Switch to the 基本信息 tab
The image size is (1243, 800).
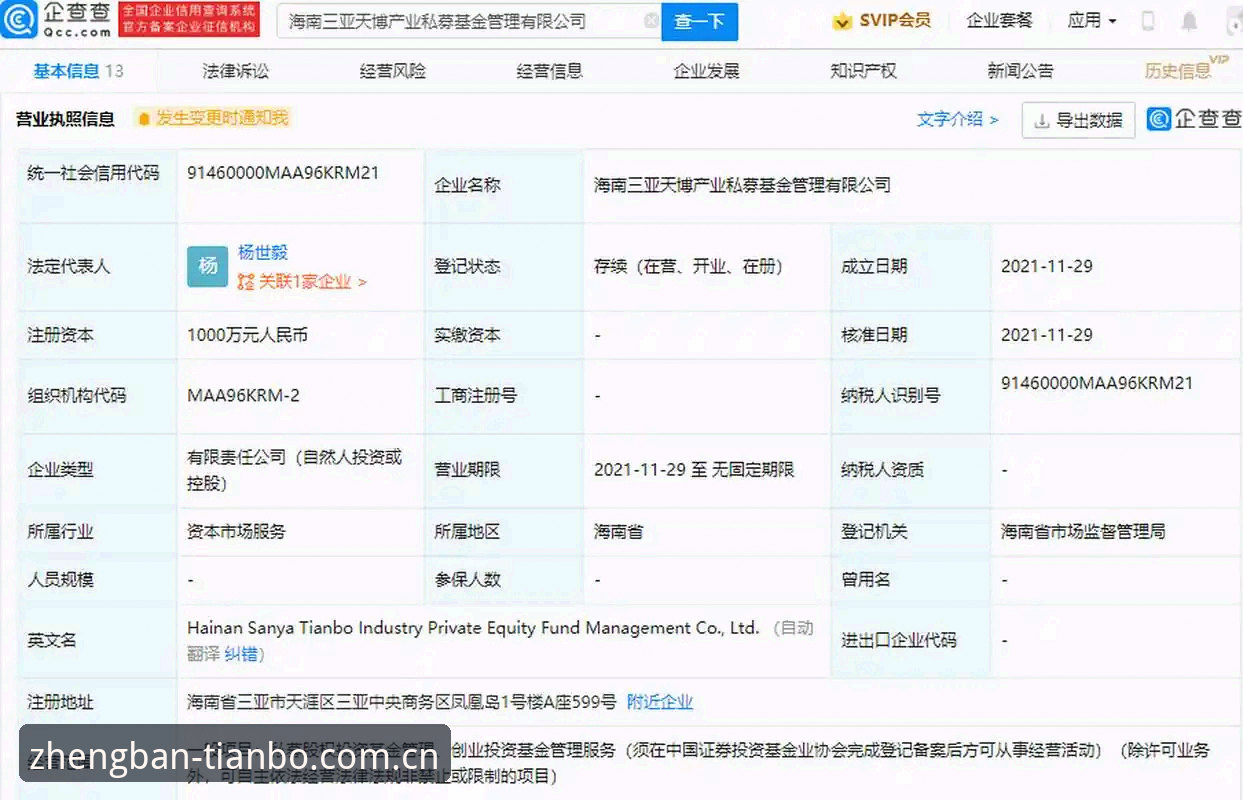point(78,71)
